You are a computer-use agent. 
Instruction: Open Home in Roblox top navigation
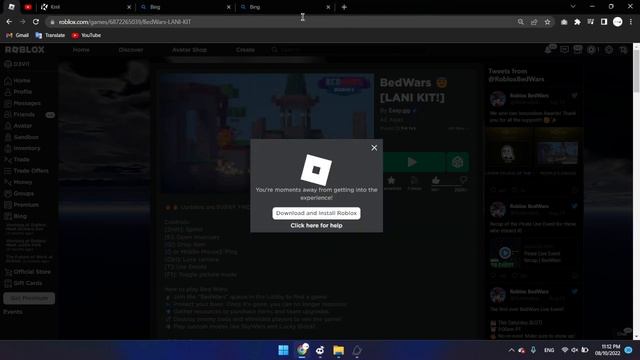[x=81, y=50]
